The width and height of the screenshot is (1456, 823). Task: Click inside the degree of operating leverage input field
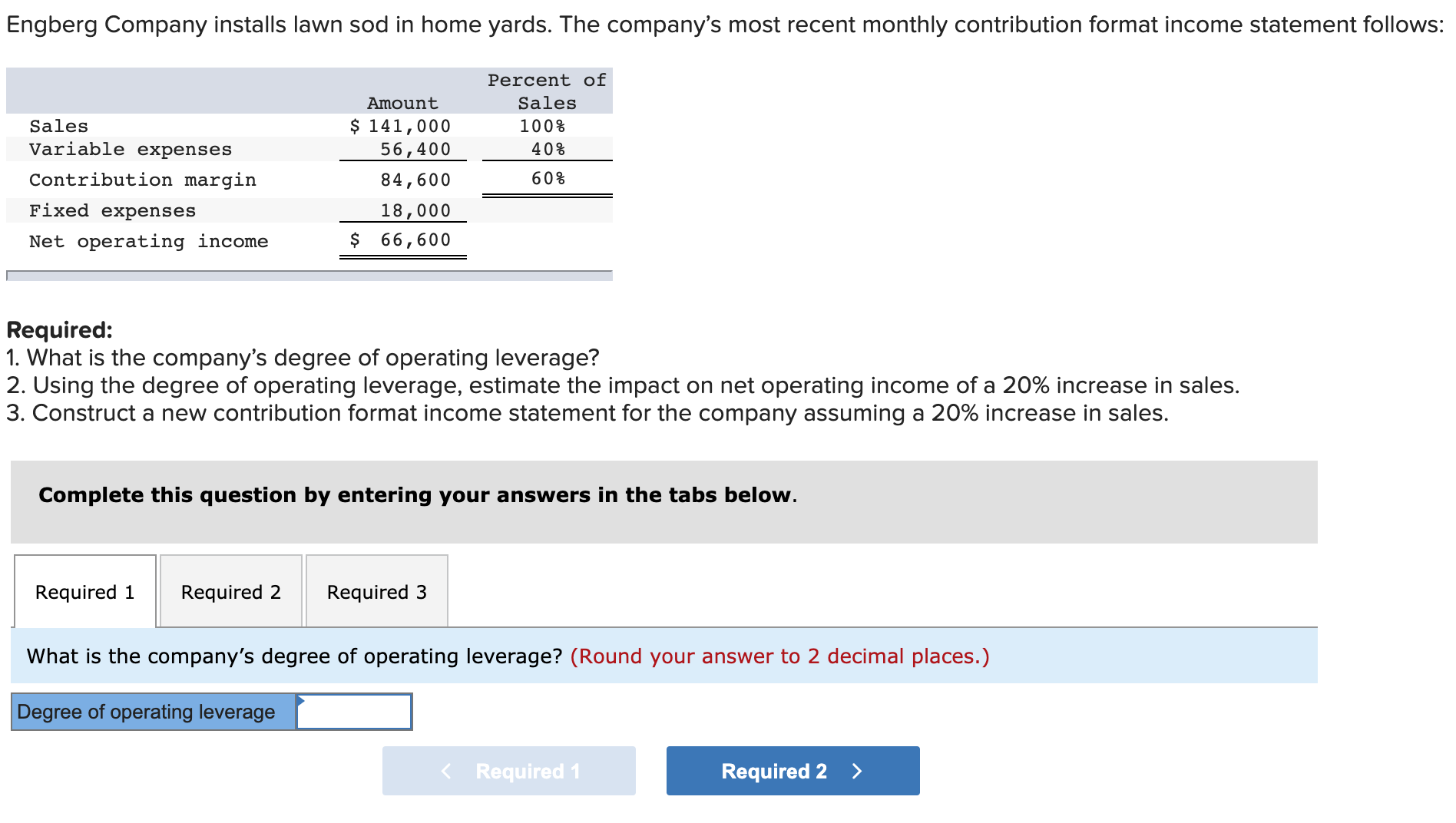355,711
